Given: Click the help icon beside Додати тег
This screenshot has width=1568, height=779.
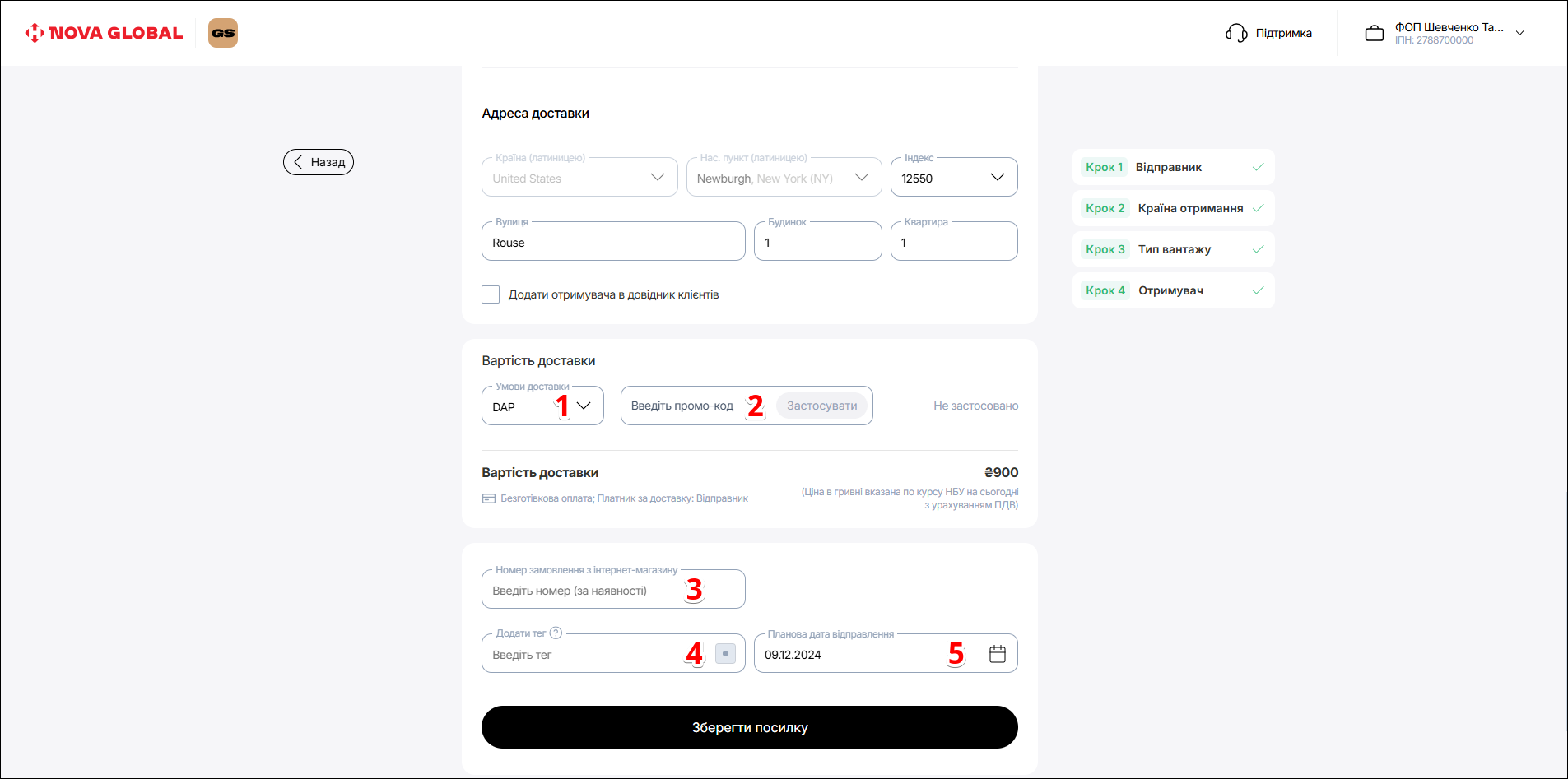Looking at the screenshot, I should point(556,633).
